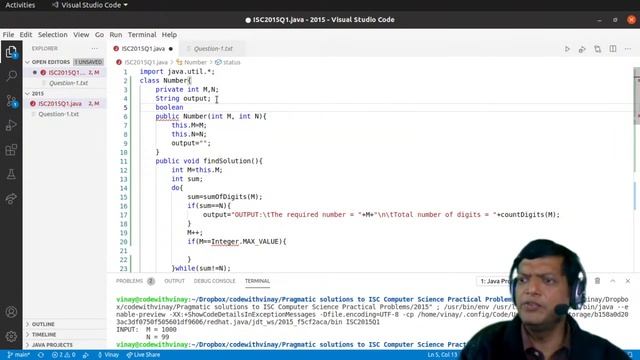
Task: Click the main branch status bar item
Action: [x=19, y=355]
